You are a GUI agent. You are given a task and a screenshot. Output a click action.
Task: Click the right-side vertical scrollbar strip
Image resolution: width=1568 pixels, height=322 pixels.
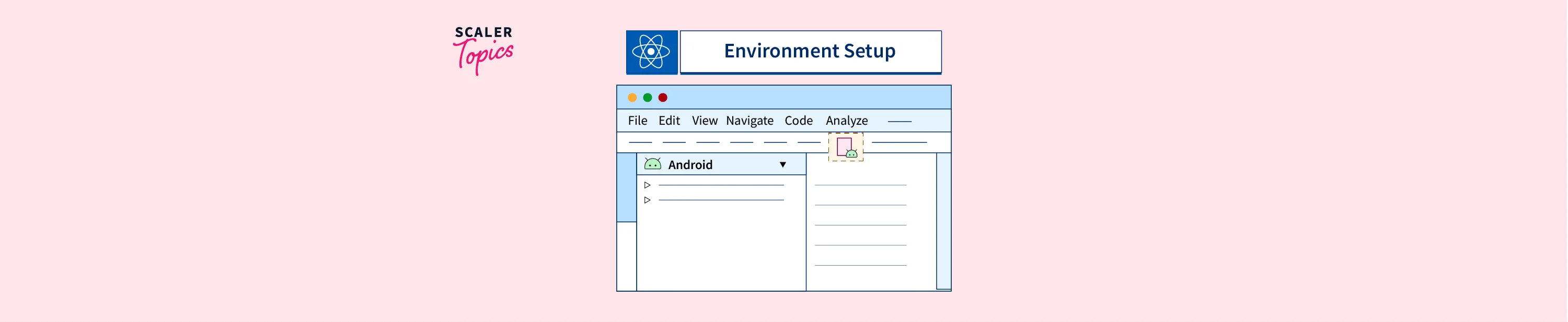[943, 221]
